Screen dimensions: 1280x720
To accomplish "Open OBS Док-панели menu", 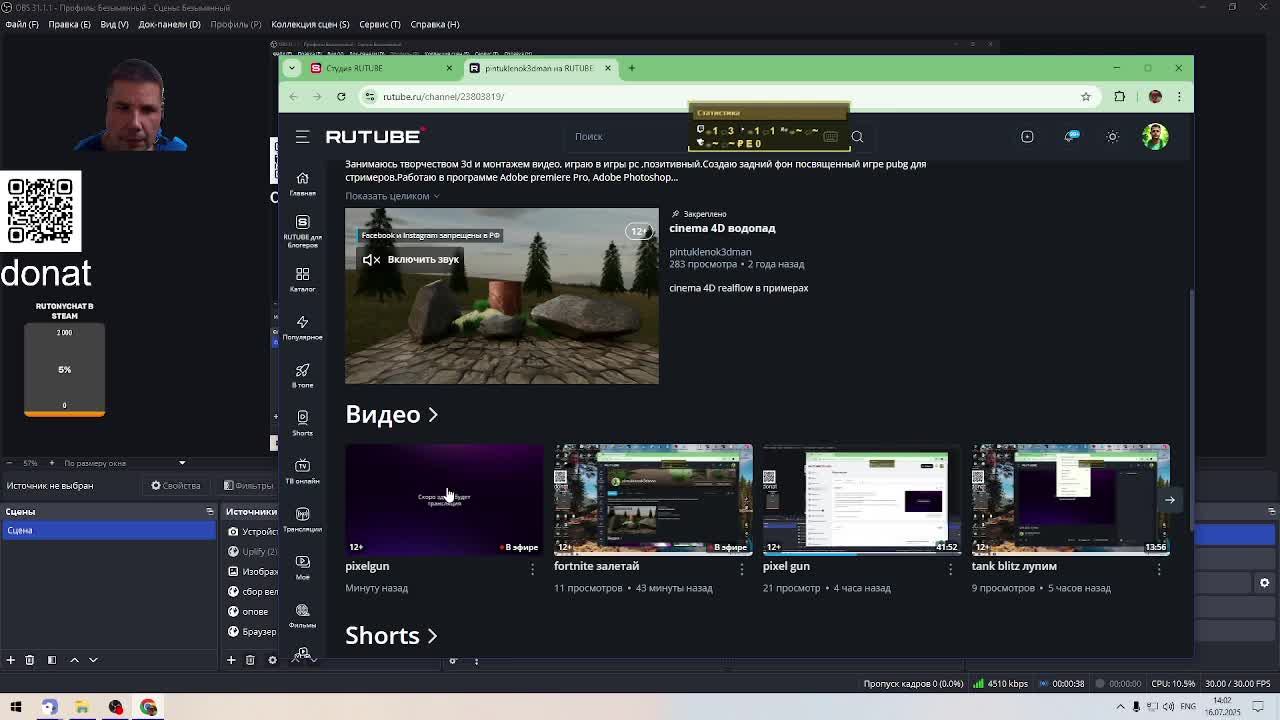I will pos(169,24).
